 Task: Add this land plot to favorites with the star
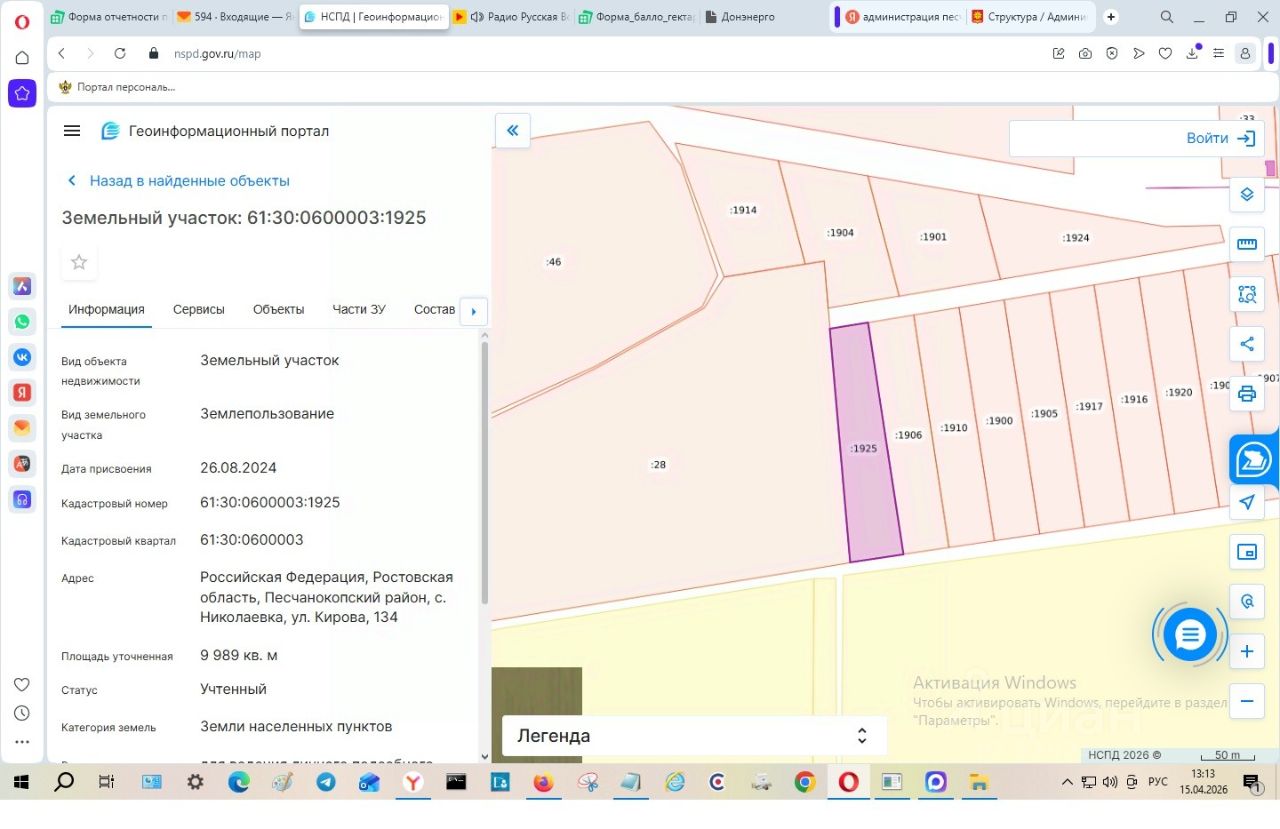point(79,262)
